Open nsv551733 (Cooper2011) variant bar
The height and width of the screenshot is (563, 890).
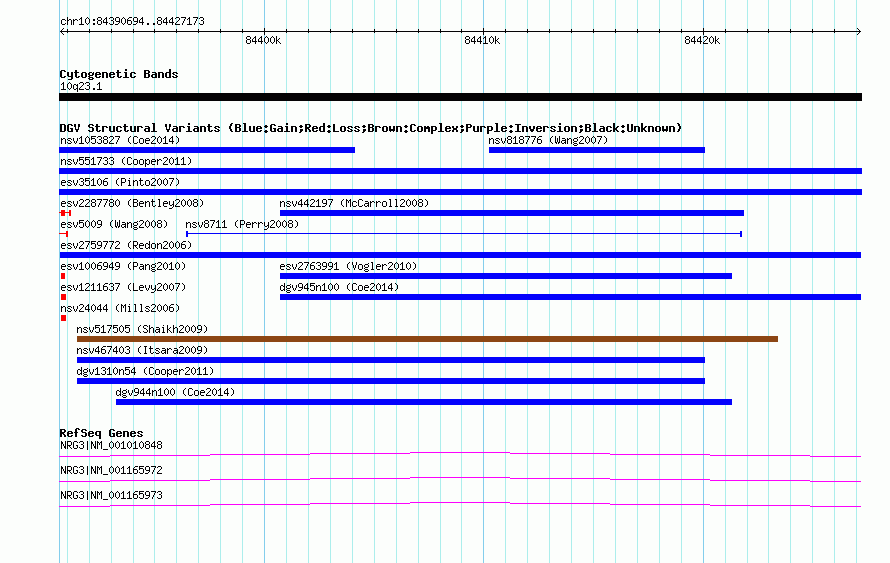[x=460, y=171]
